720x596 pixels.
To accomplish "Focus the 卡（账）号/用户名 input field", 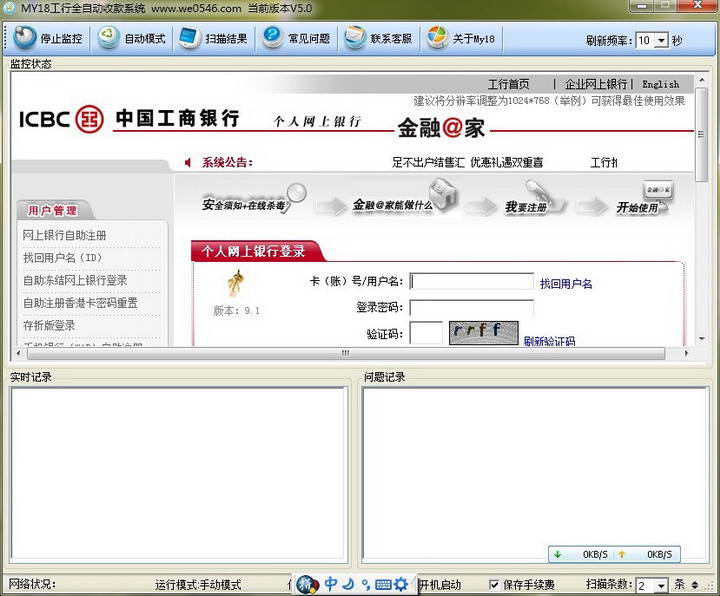I will click(472, 281).
